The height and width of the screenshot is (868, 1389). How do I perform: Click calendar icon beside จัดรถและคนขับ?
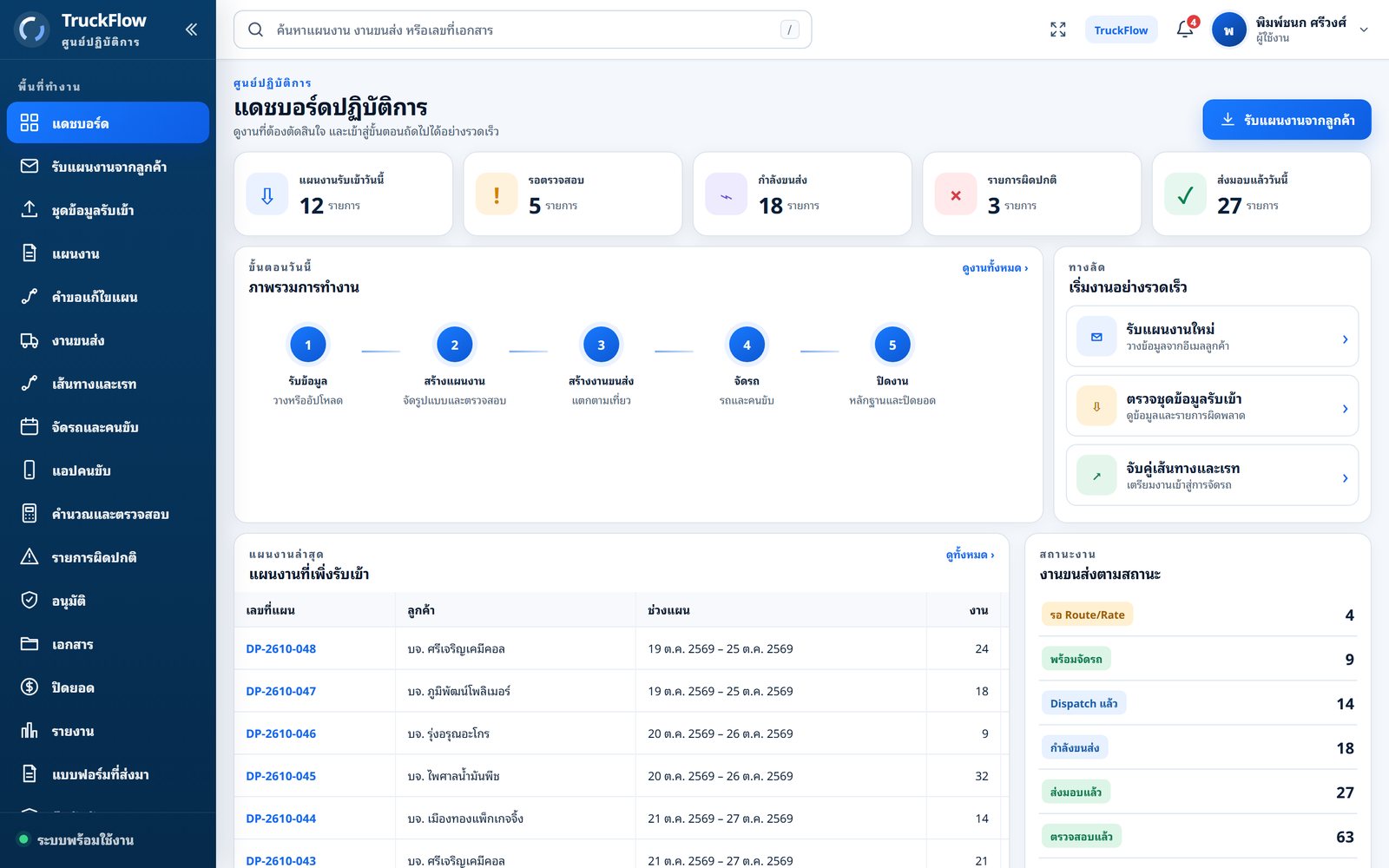30,426
